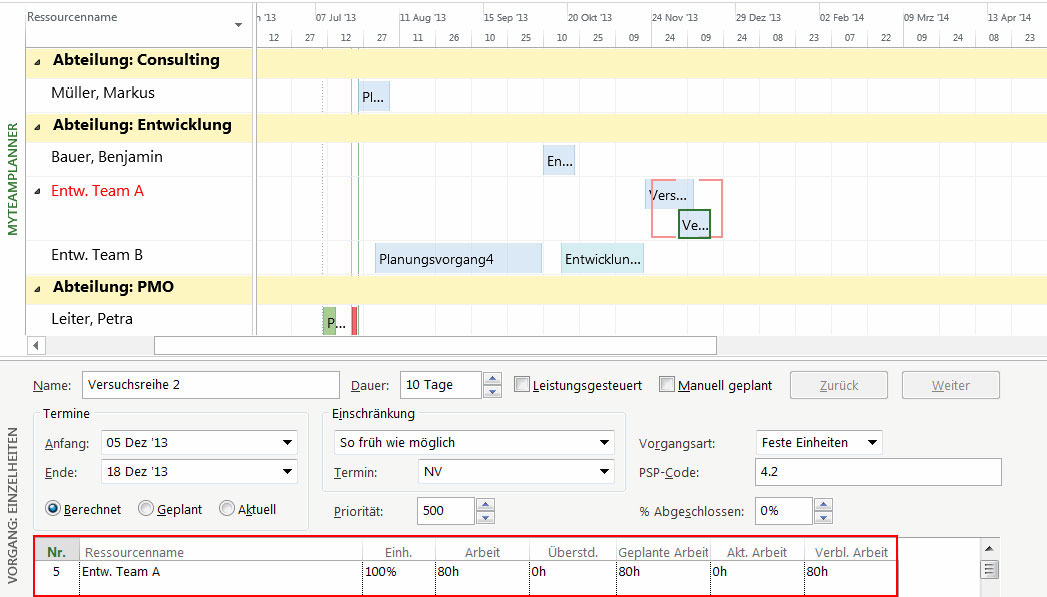Expand the Vorgangsart dropdown list

pos(872,442)
